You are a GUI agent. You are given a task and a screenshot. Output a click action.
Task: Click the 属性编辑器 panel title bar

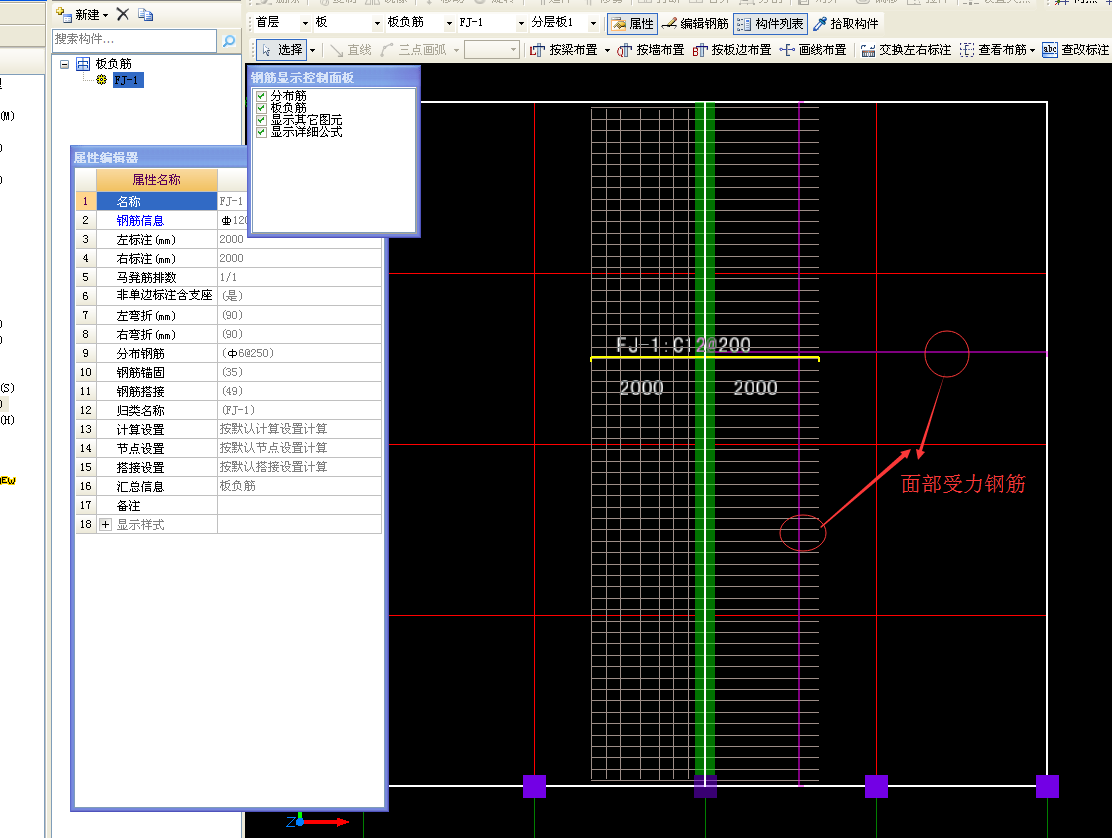(160, 157)
